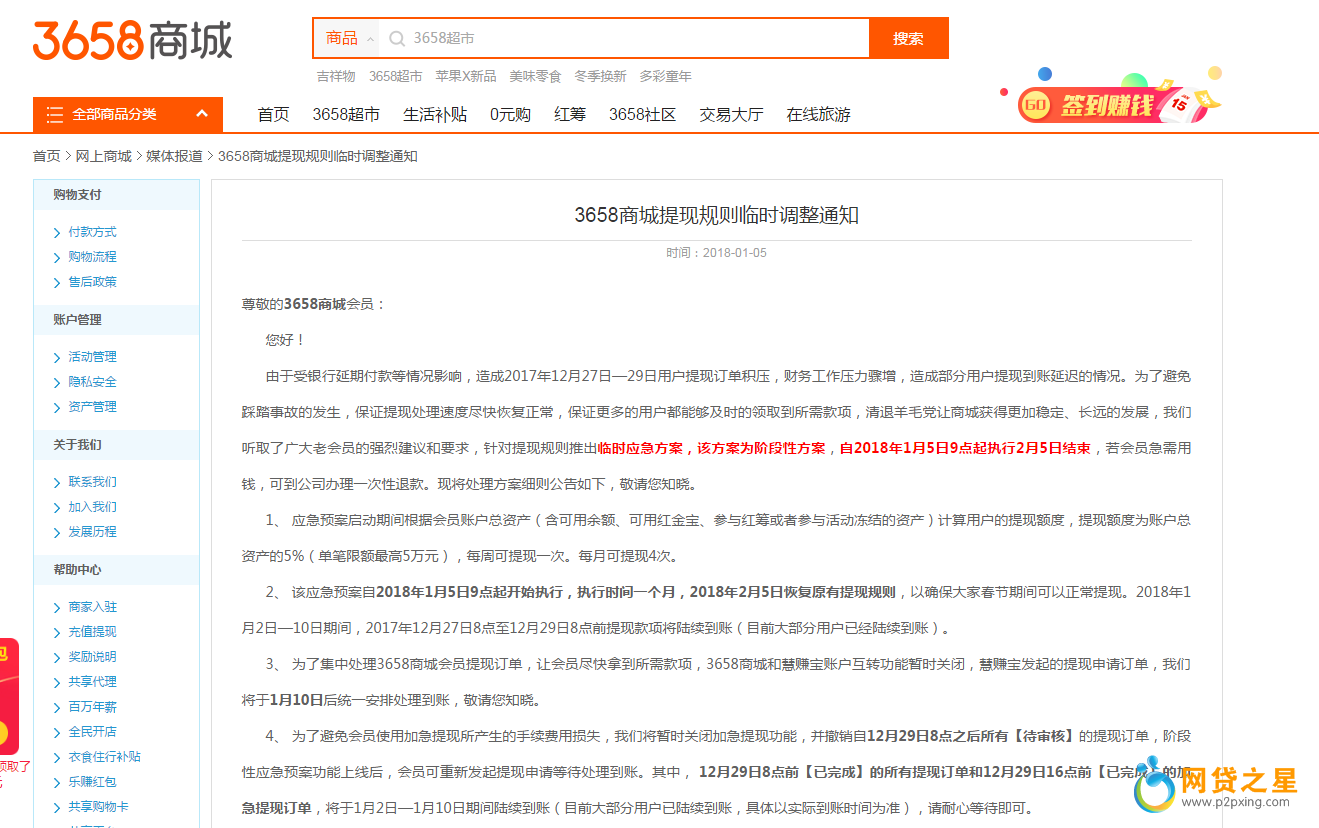The width and height of the screenshot is (1319, 828).
Task: Open sidebar link 活动管理
Action: [x=92, y=357]
